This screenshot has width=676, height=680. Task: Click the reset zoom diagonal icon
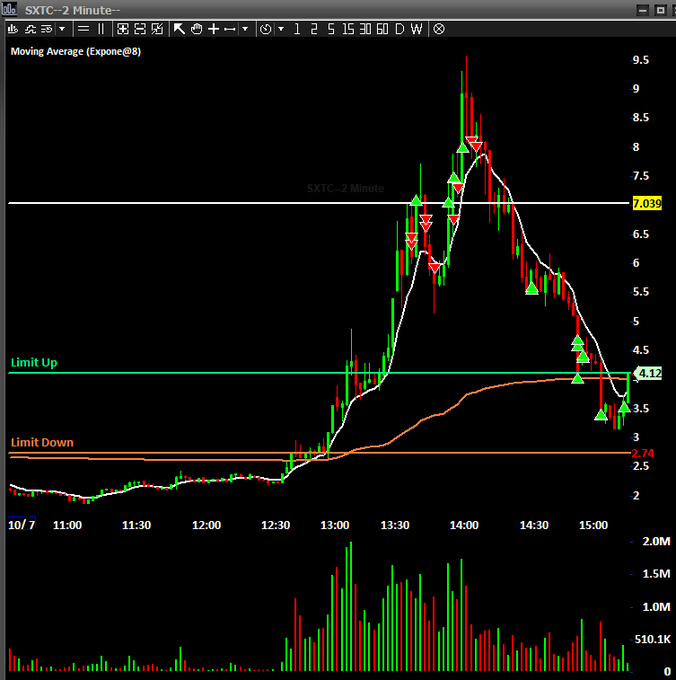click(x=157, y=29)
